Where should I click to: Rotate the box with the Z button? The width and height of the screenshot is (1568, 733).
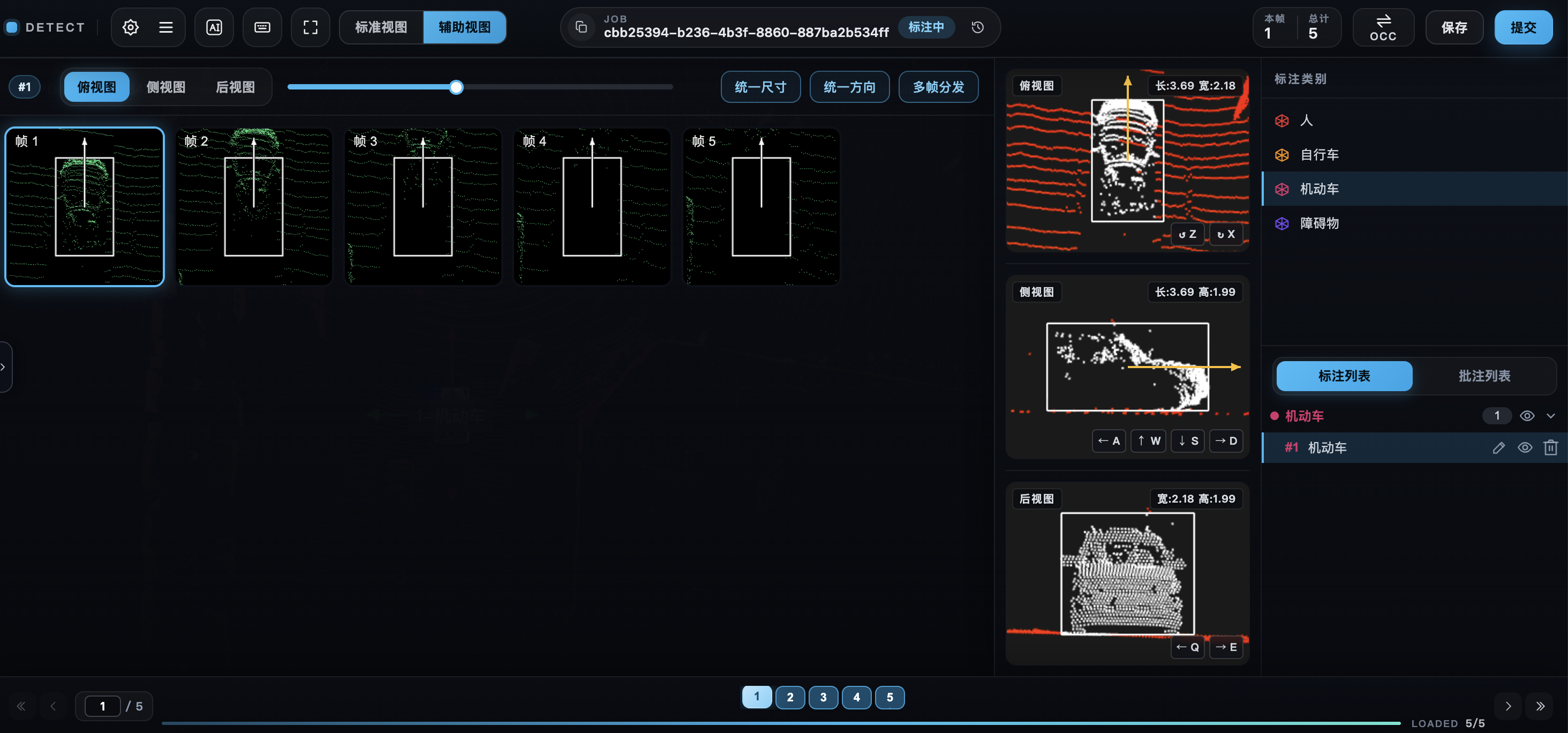pos(1188,234)
